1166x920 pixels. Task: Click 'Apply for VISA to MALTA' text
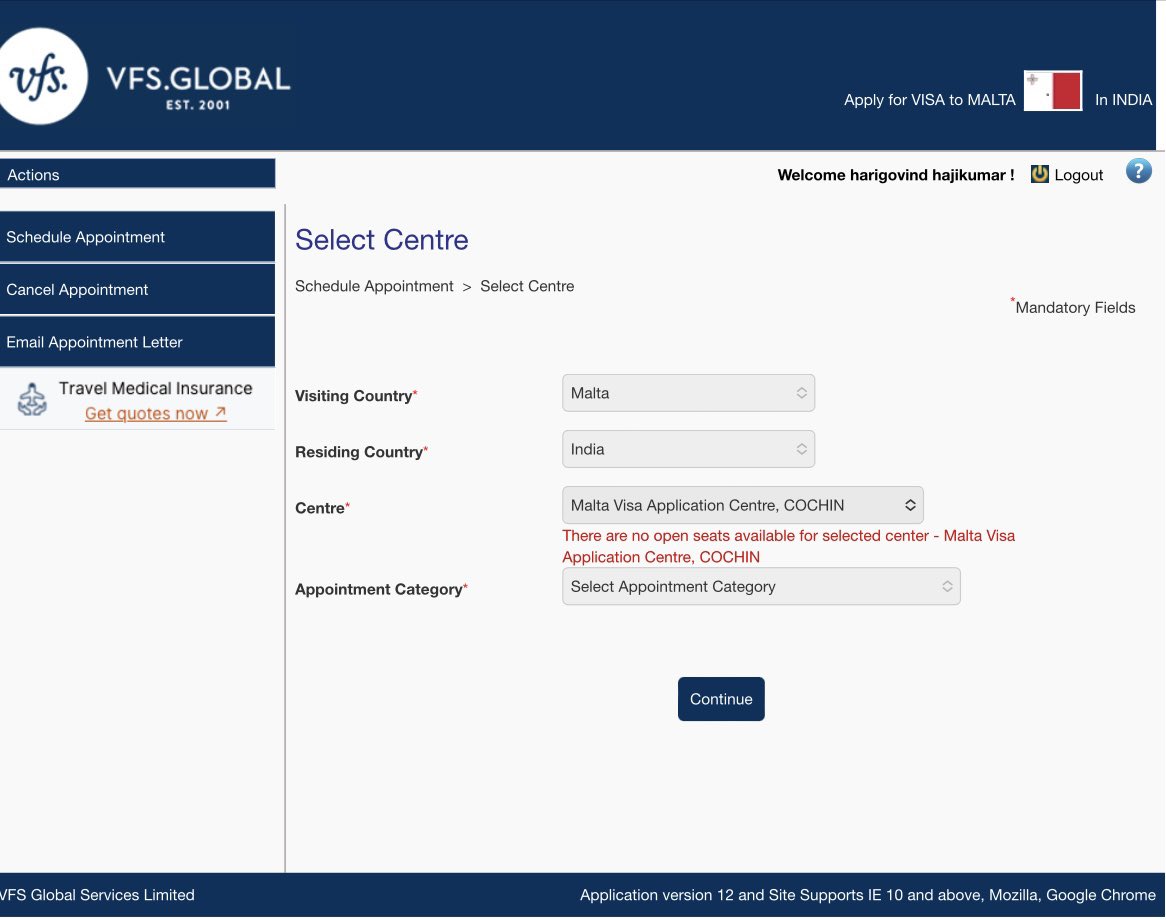[x=929, y=100]
